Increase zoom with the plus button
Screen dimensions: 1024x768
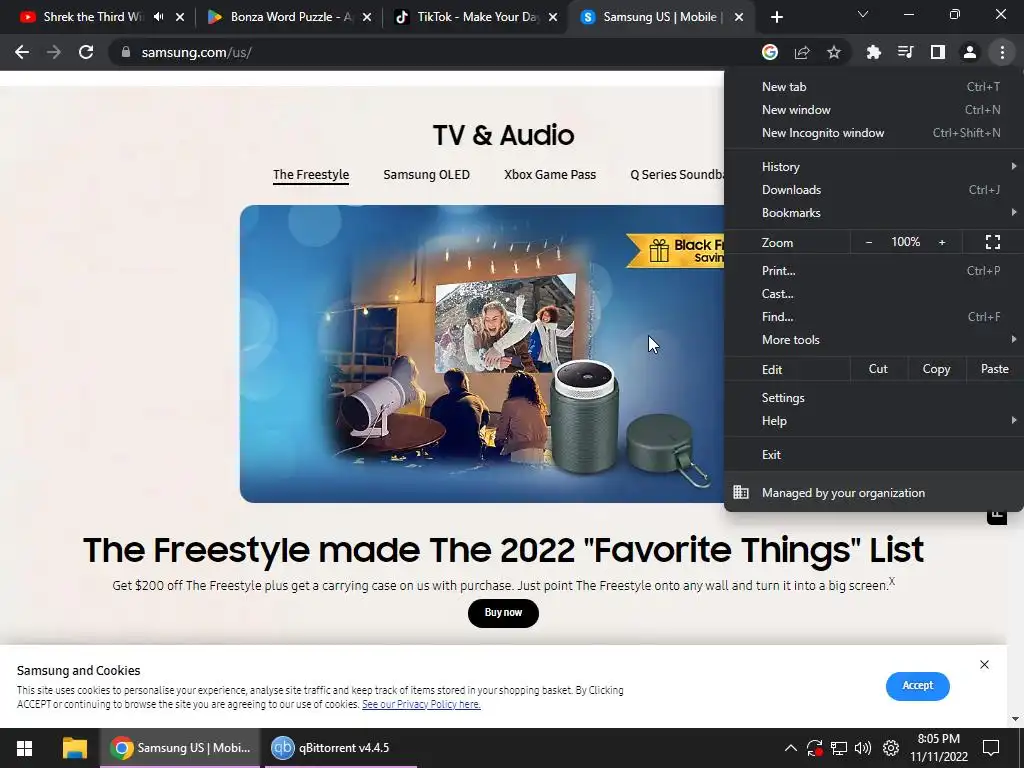click(x=942, y=242)
